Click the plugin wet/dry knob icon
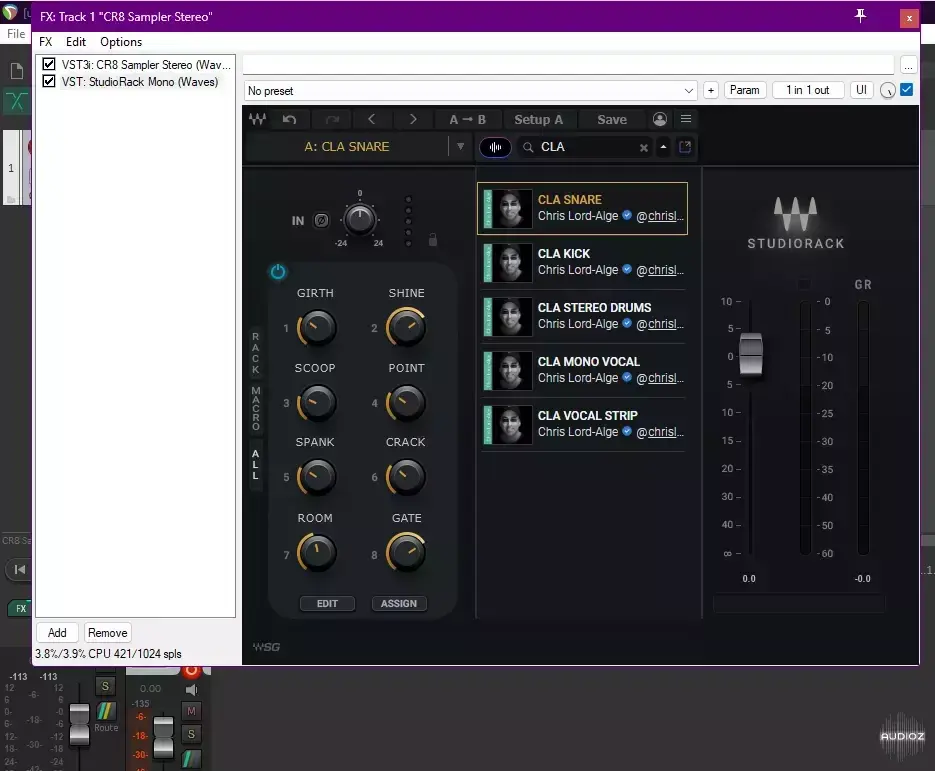 [887, 91]
